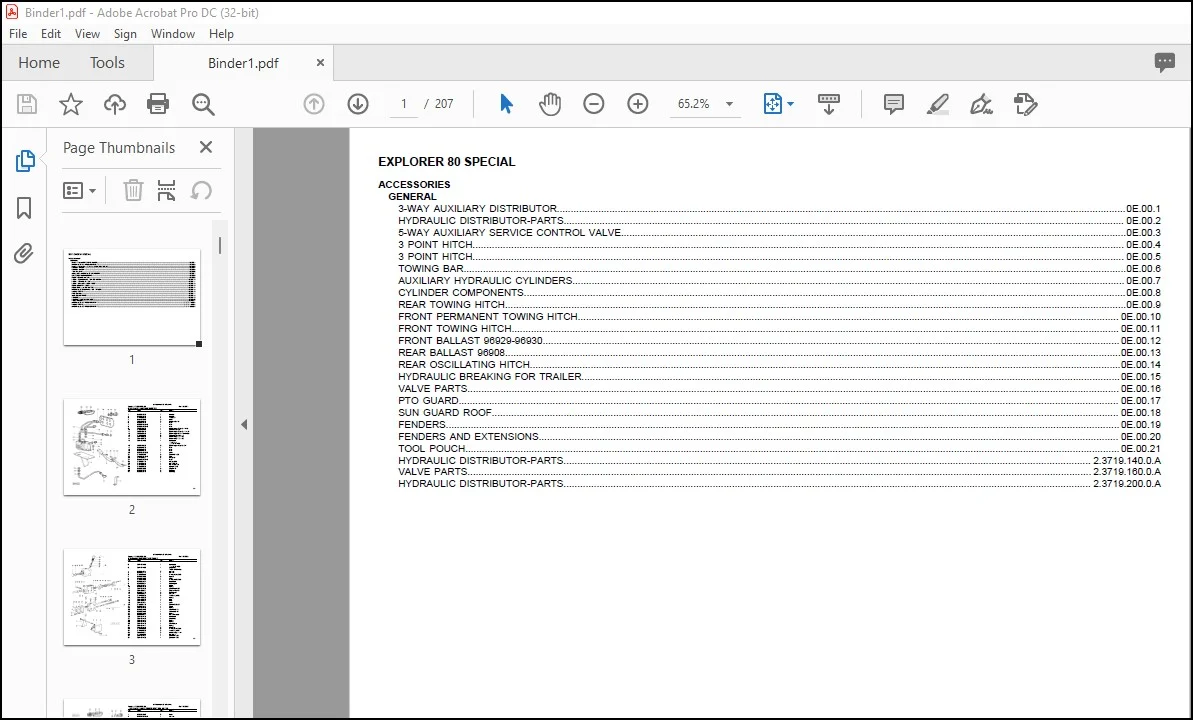
Task: Open the Attachments paperclip panel
Action: (x=24, y=253)
